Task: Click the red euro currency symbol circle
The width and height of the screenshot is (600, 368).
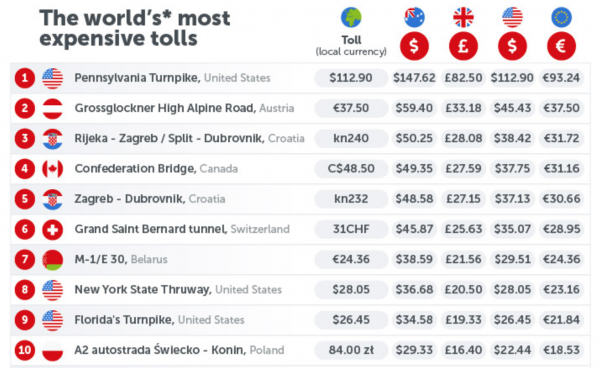Action: [x=561, y=46]
